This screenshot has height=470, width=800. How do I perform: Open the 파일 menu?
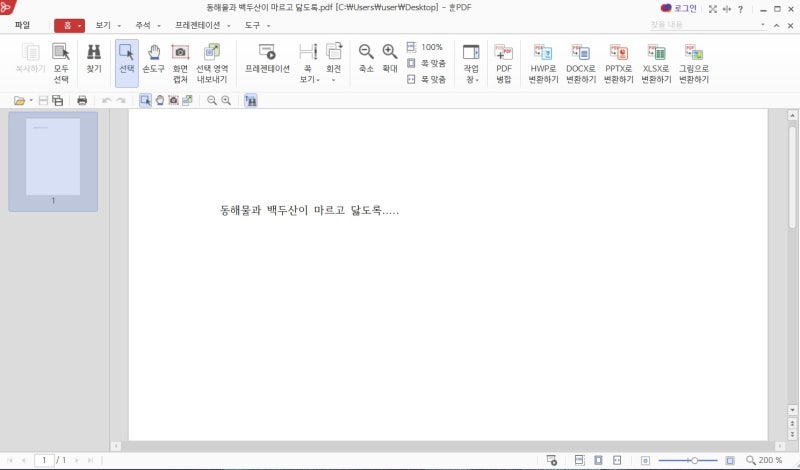click(22, 25)
